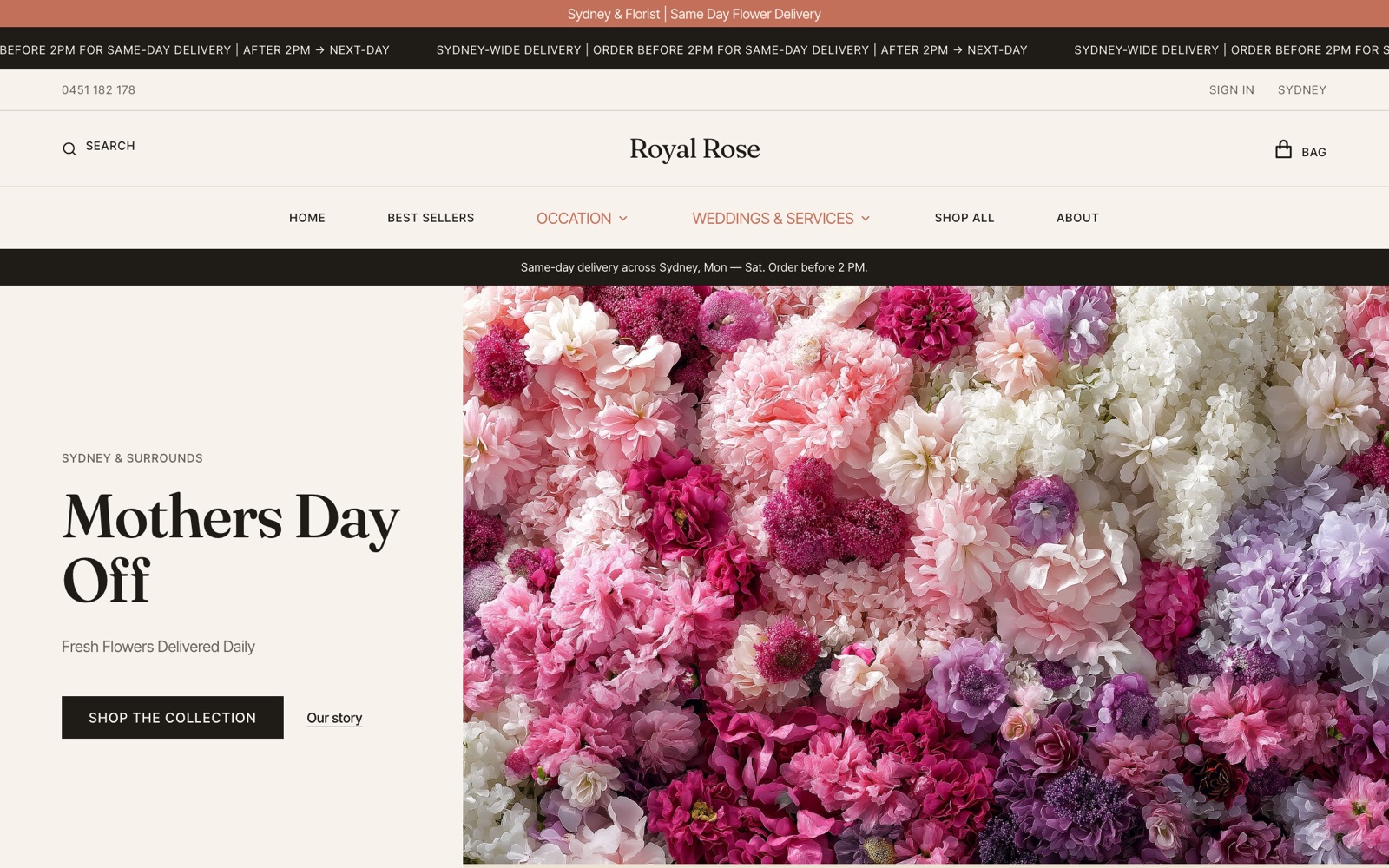Image resolution: width=1389 pixels, height=868 pixels.
Task: Go to the Home menu item
Action: pyautogui.click(x=307, y=218)
